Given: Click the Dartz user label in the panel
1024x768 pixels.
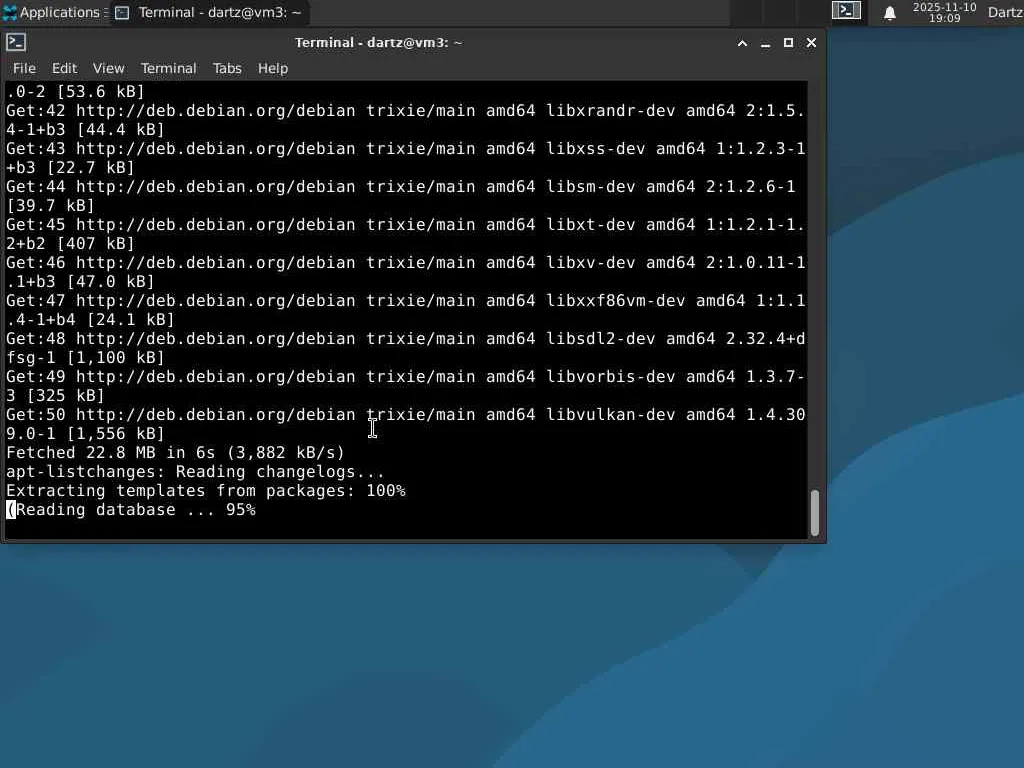Looking at the screenshot, I should (x=1005, y=12).
